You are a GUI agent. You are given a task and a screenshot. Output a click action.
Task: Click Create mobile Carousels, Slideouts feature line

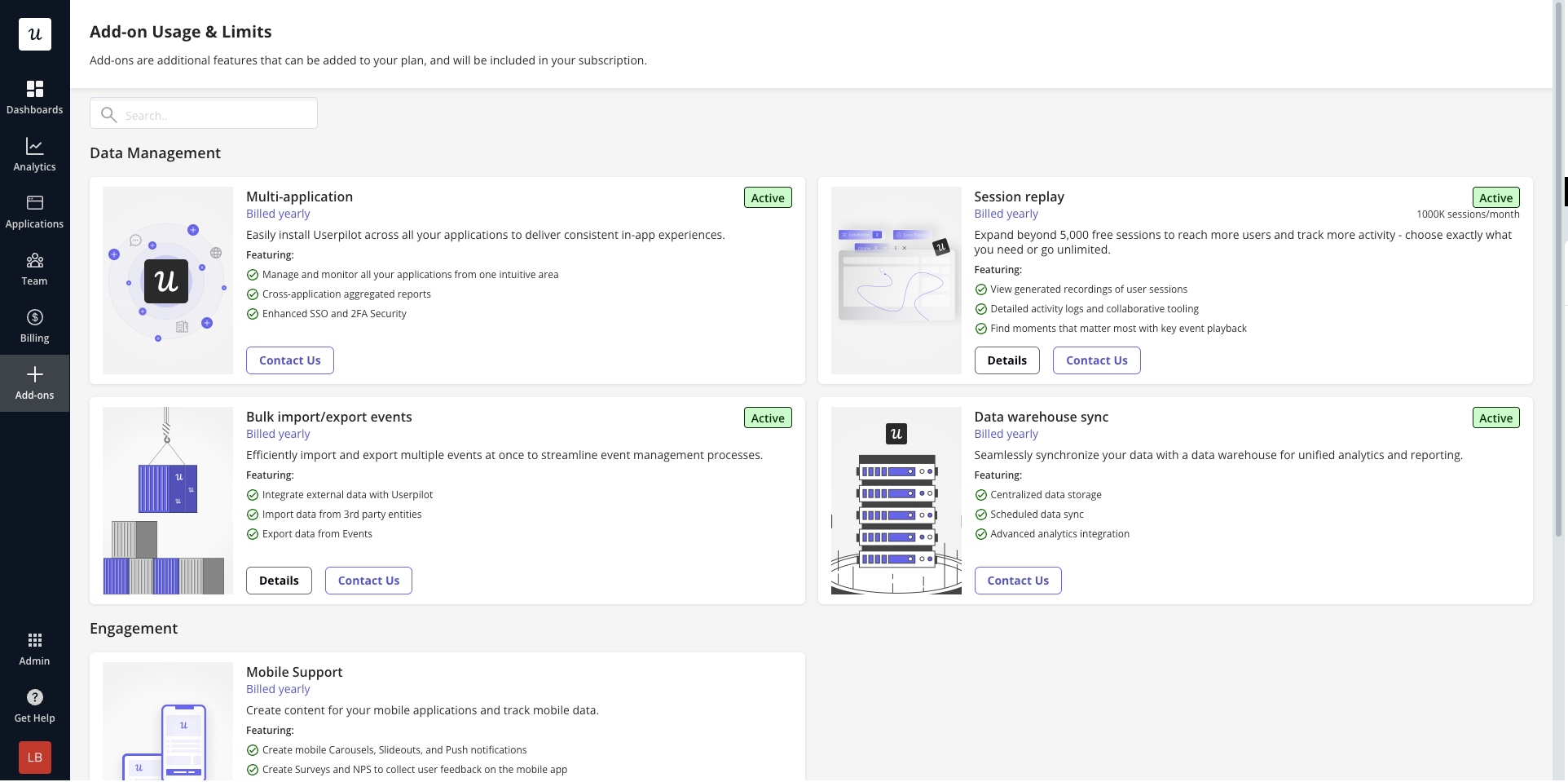click(394, 750)
